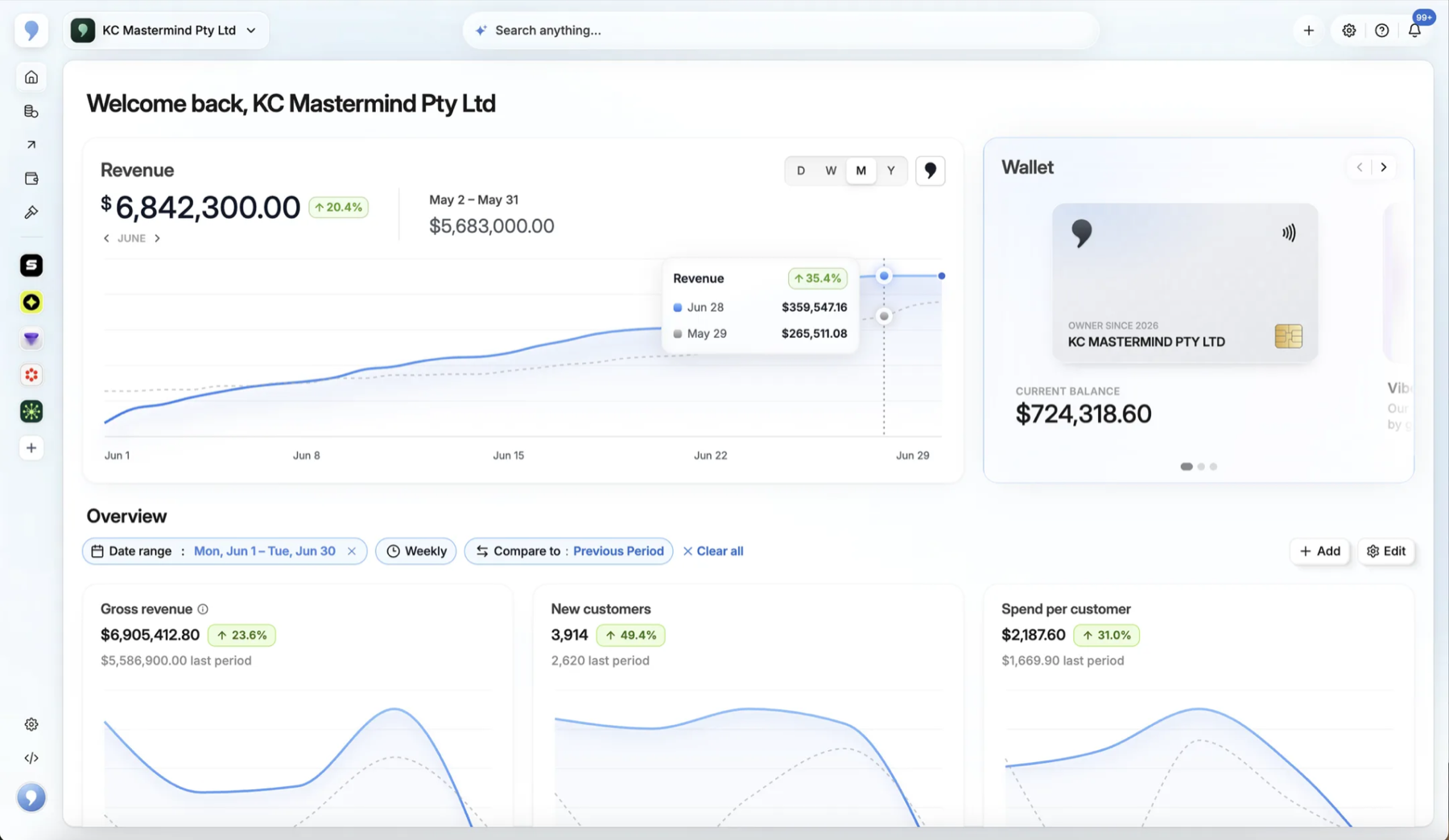Click the black S app icon in sidebar
The image size is (1449, 840).
31,266
